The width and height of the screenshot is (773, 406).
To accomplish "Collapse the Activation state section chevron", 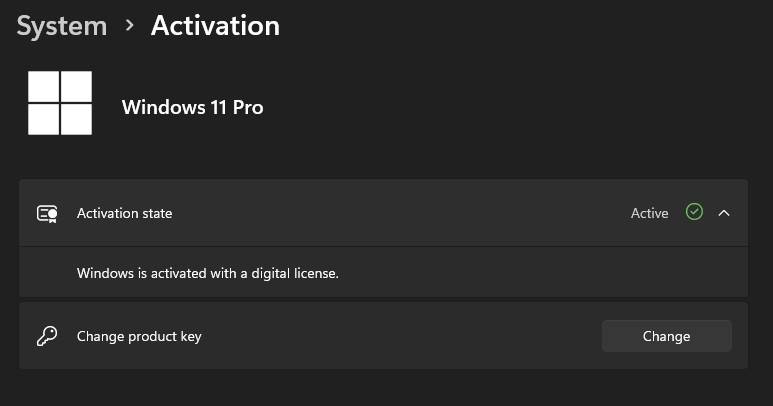I will tap(724, 213).
